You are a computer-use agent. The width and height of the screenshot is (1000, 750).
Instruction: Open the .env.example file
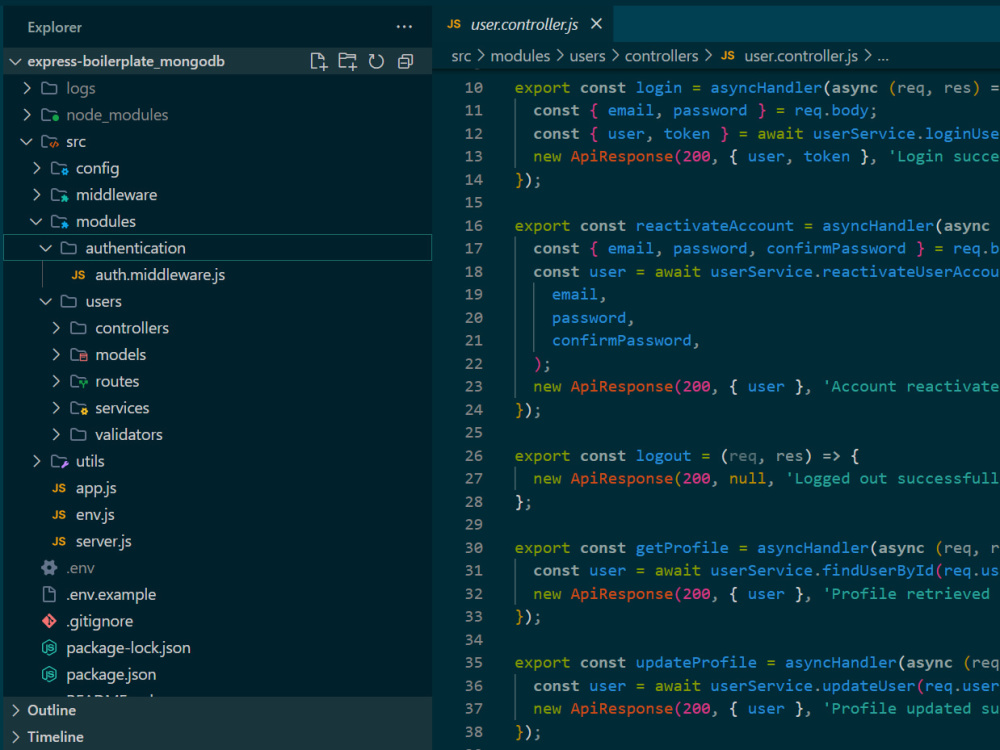point(111,594)
